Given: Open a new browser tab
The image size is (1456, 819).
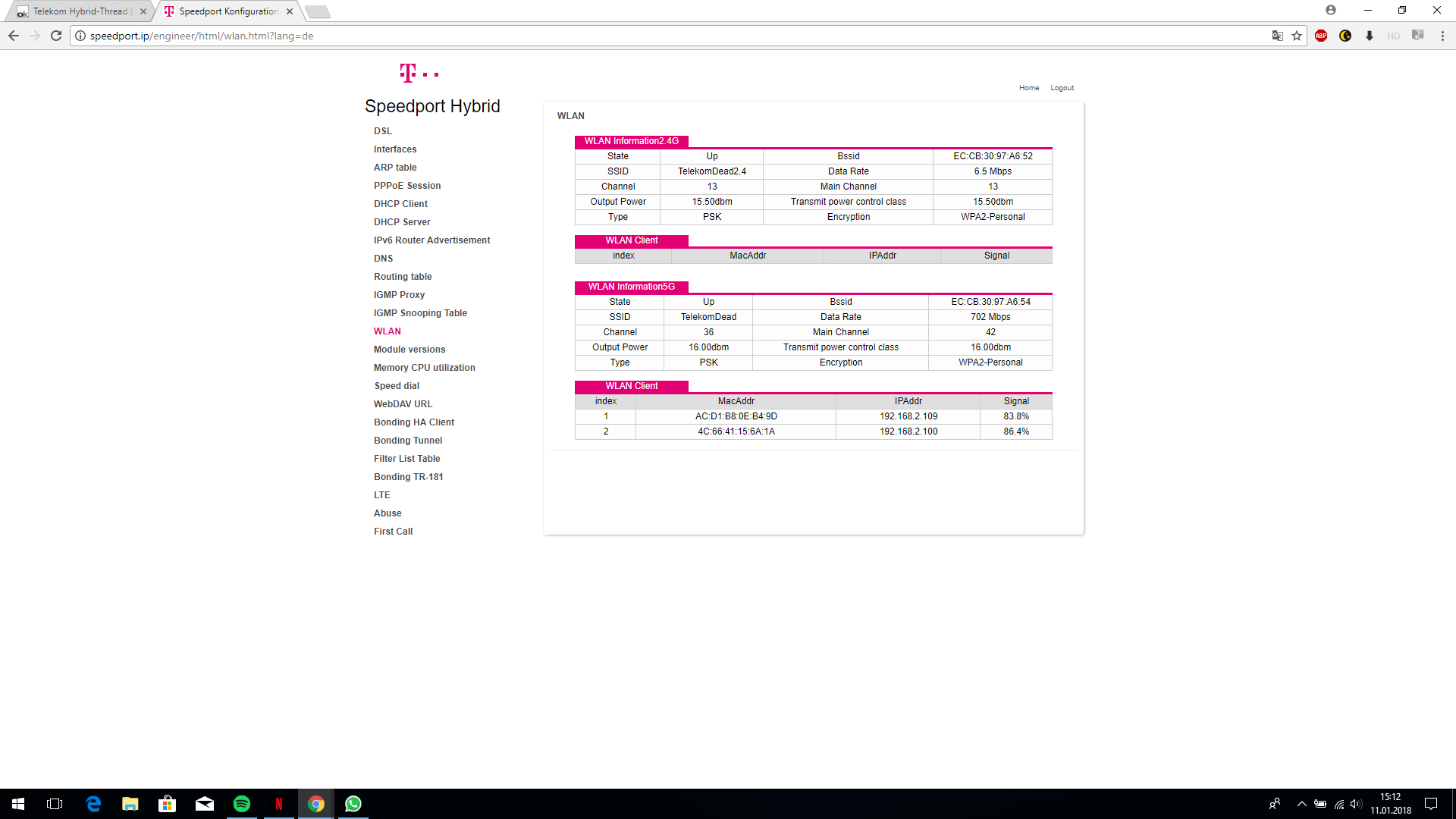Looking at the screenshot, I should 318,11.
